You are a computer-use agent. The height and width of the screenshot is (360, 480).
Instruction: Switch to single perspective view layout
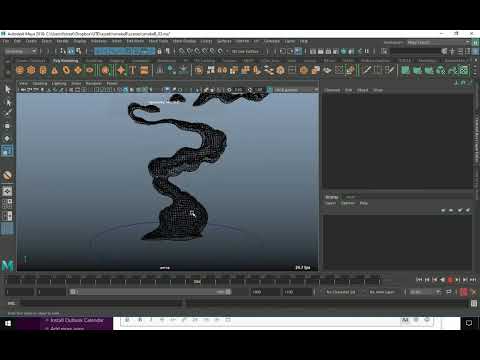click(8, 191)
